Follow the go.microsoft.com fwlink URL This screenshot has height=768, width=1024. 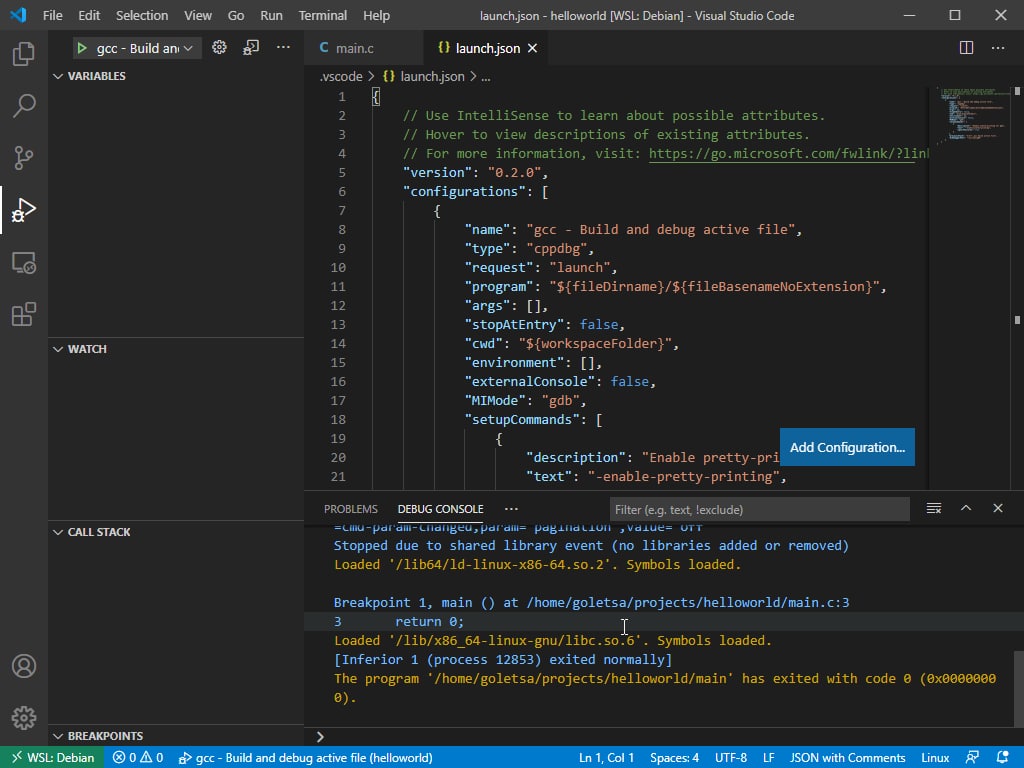788,153
